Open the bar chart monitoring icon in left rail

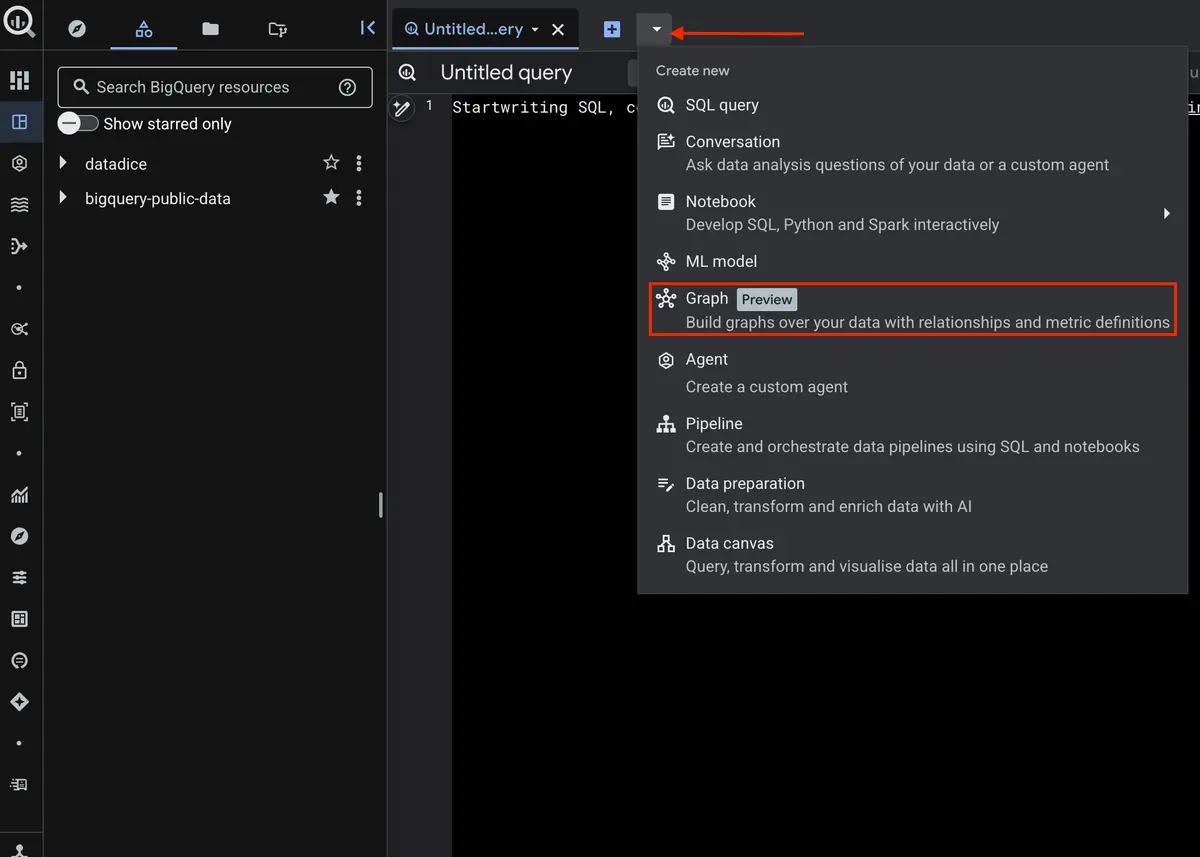[19, 495]
